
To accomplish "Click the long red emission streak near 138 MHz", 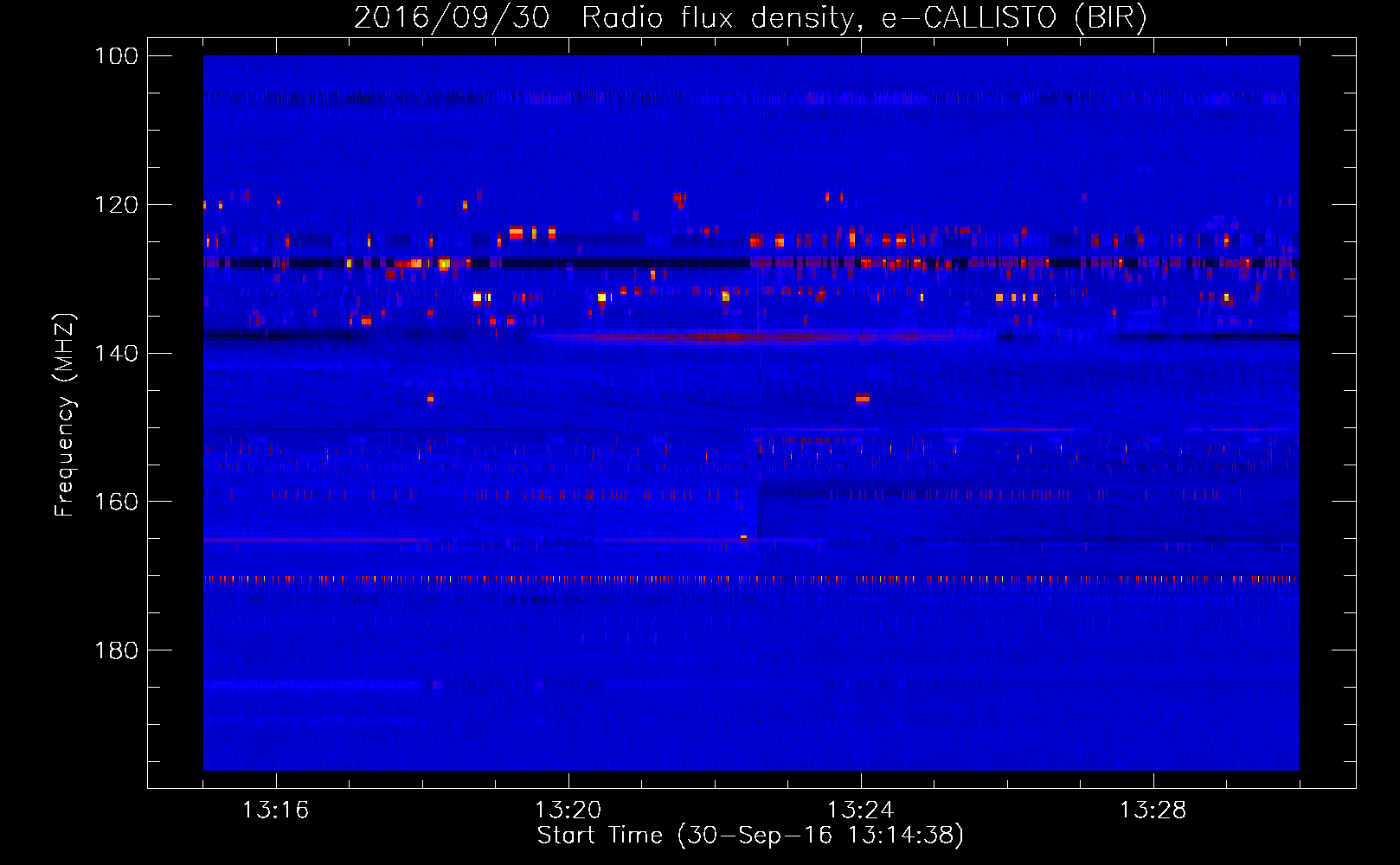I will [x=761, y=336].
